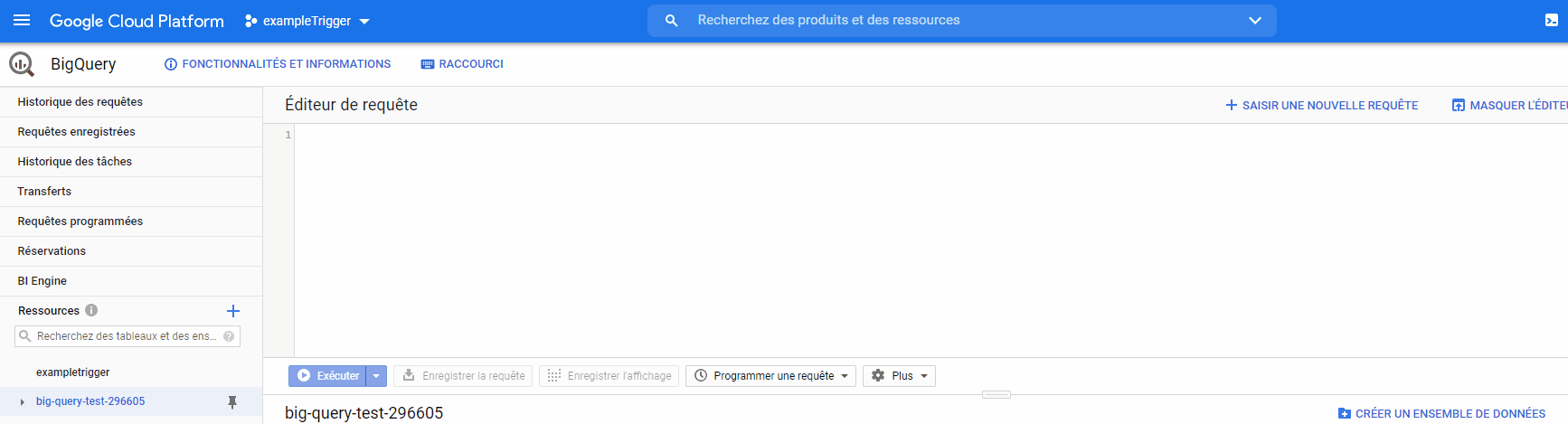
Task: Add a resource with the plus icon
Action: click(233, 311)
